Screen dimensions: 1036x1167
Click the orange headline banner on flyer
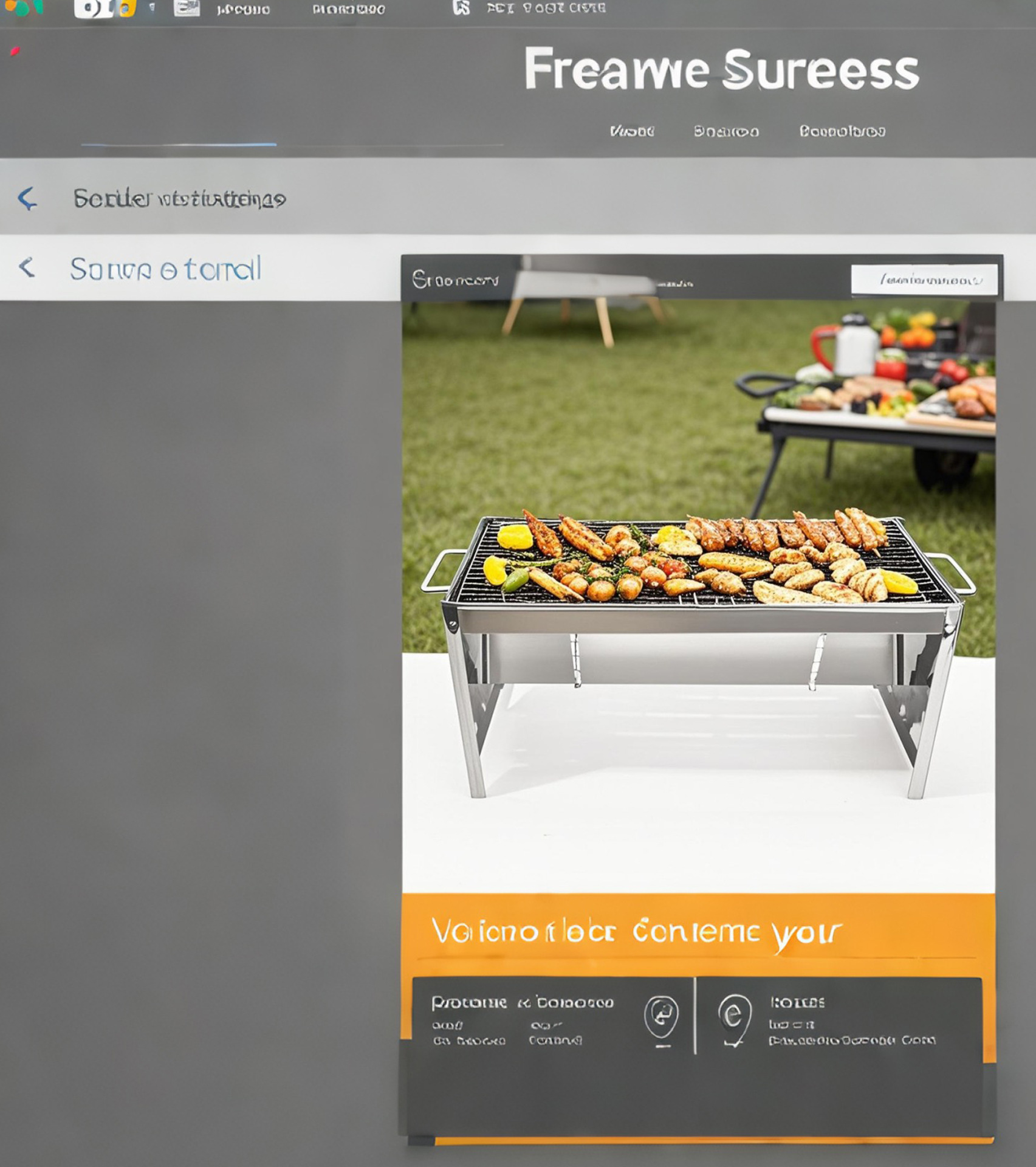(698, 931)
